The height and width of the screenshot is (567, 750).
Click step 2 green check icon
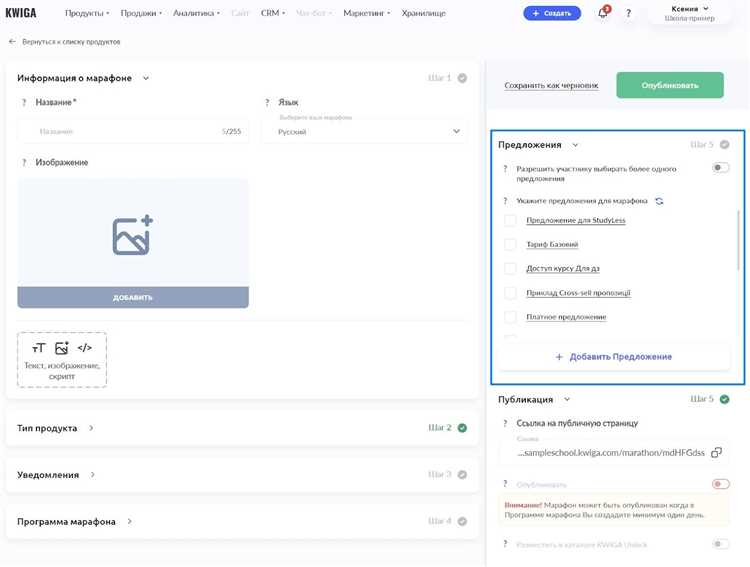(x=462, y=428)
